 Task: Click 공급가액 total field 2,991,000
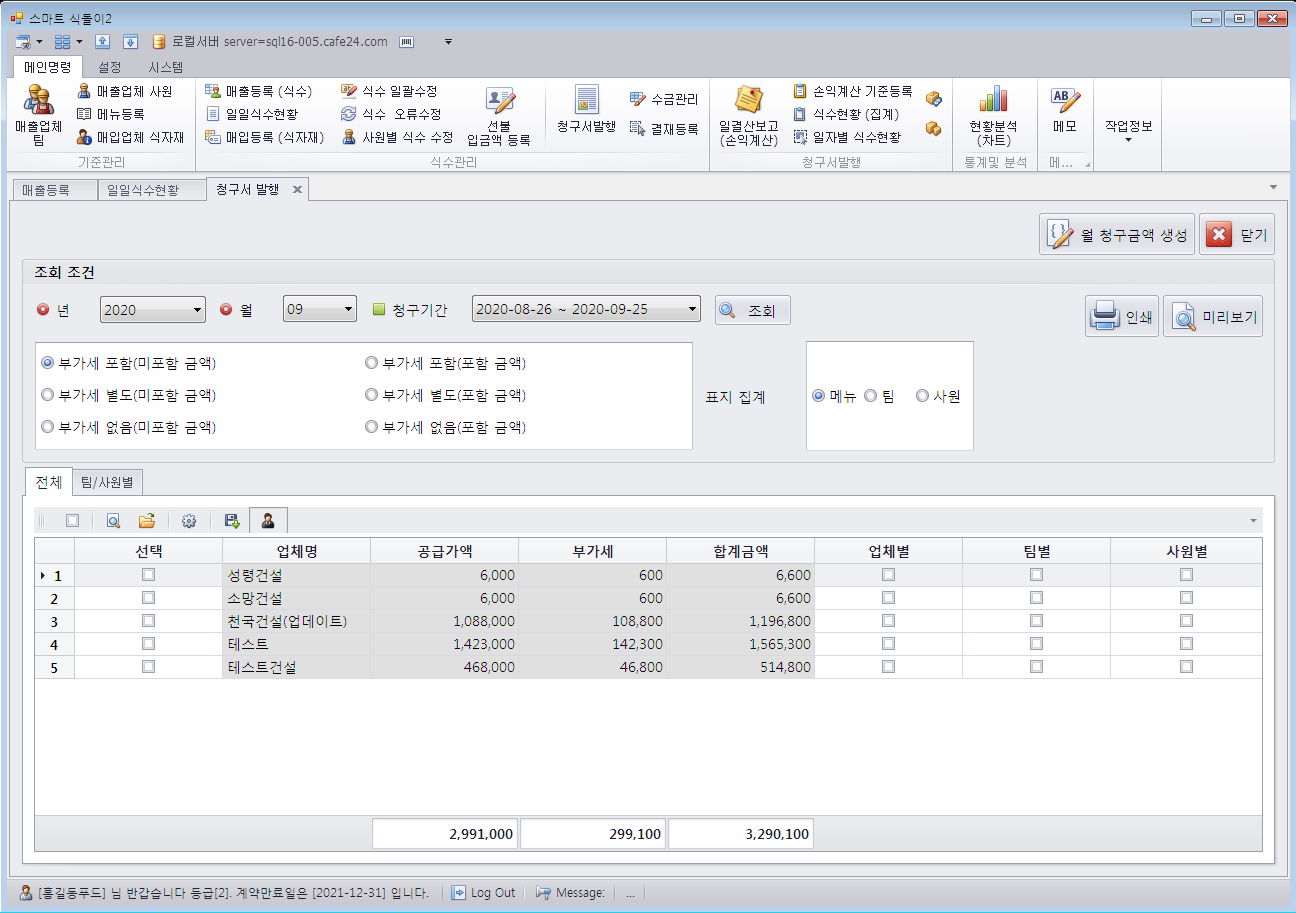[x=445, y=834]
